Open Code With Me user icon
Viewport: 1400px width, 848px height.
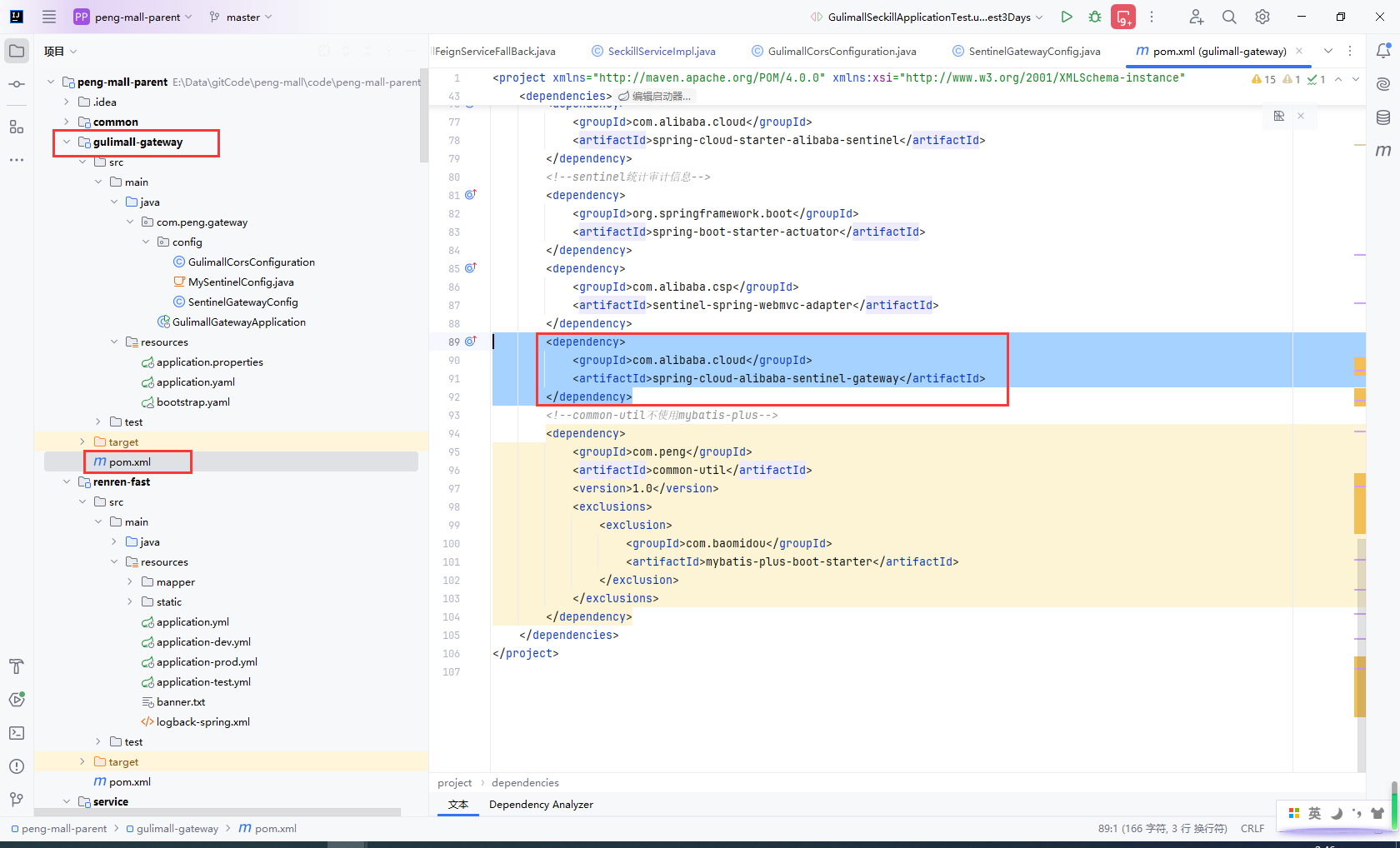[x=1197, y=17]
